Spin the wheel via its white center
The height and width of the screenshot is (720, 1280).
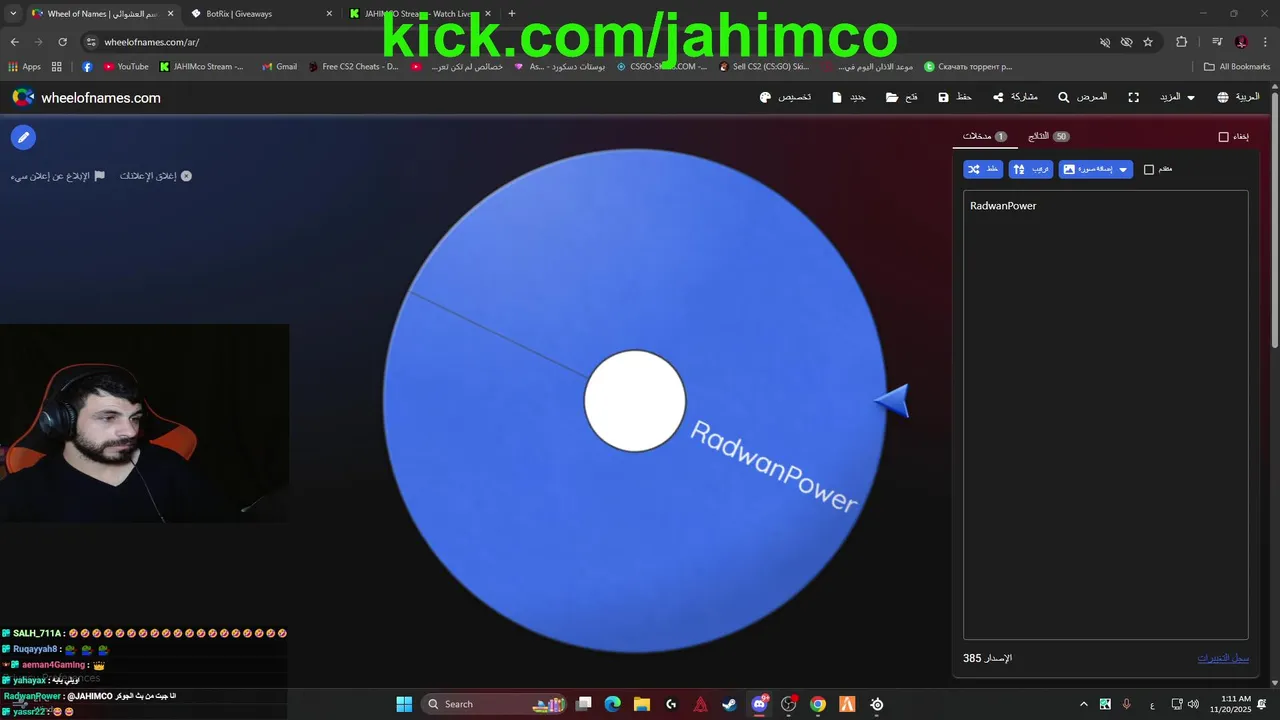635,401
